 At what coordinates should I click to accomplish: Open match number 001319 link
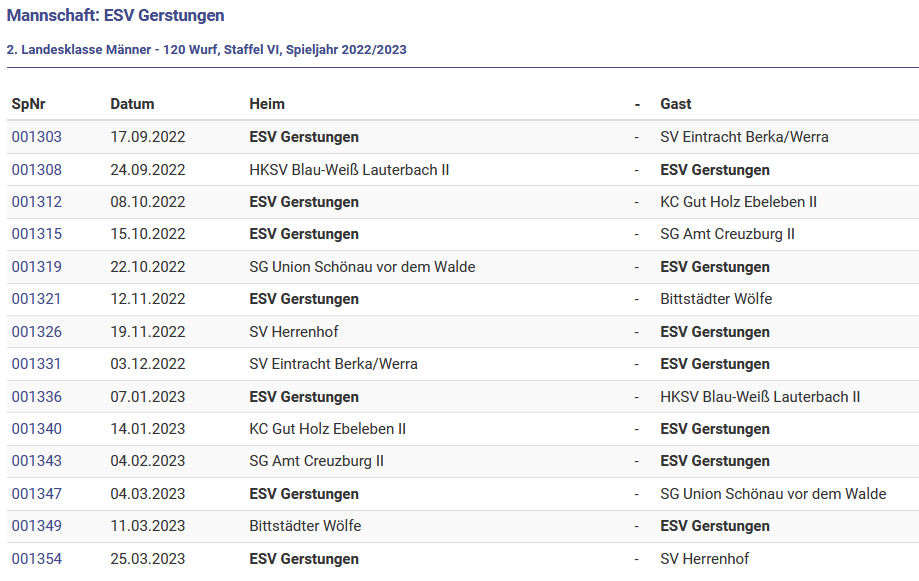pyautogui.click(x=36, y=267)
